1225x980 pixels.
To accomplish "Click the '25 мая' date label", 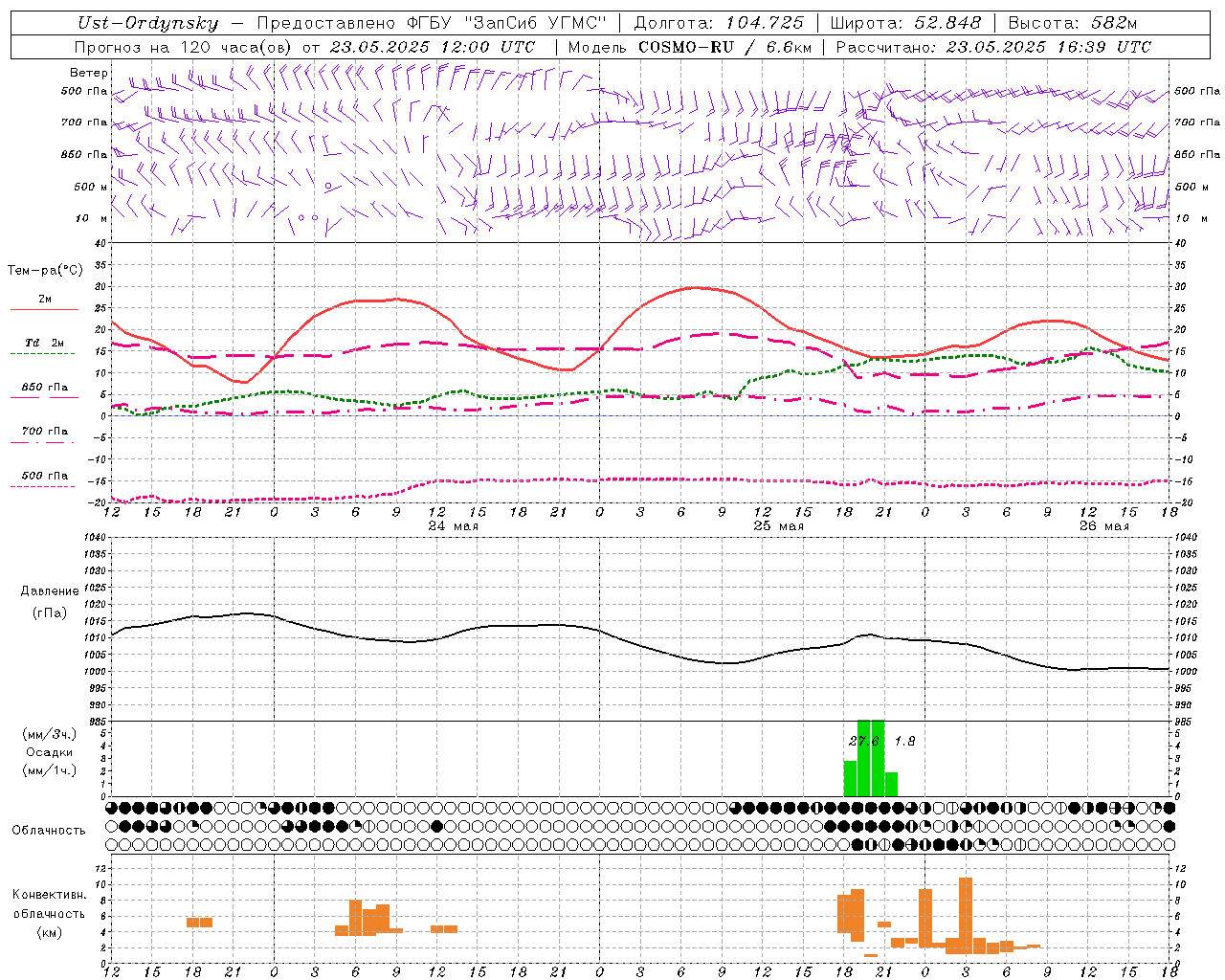I will coord(778,525).
